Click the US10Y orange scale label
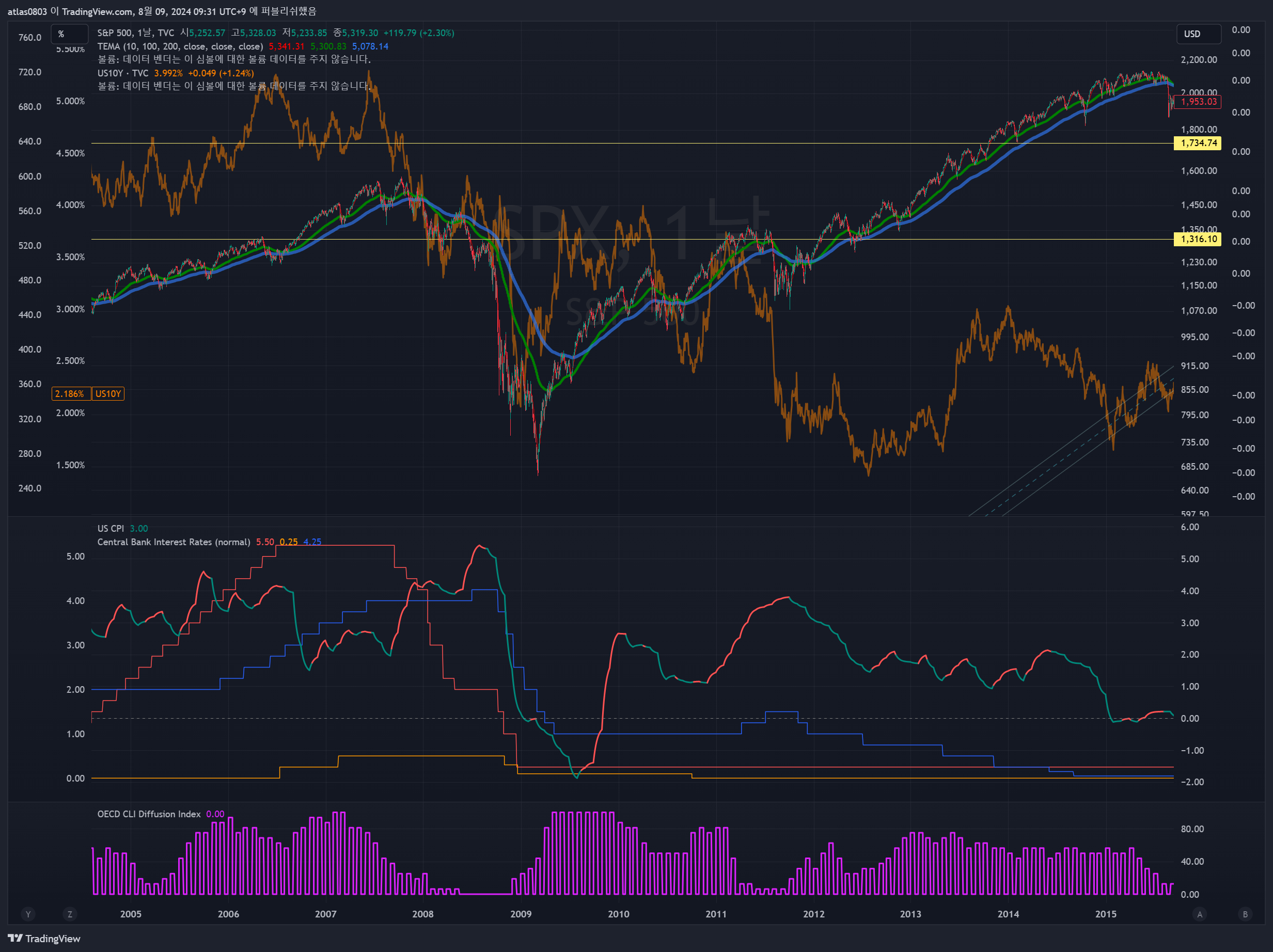This screenshot has width=1273, height=952. [108, 393]
